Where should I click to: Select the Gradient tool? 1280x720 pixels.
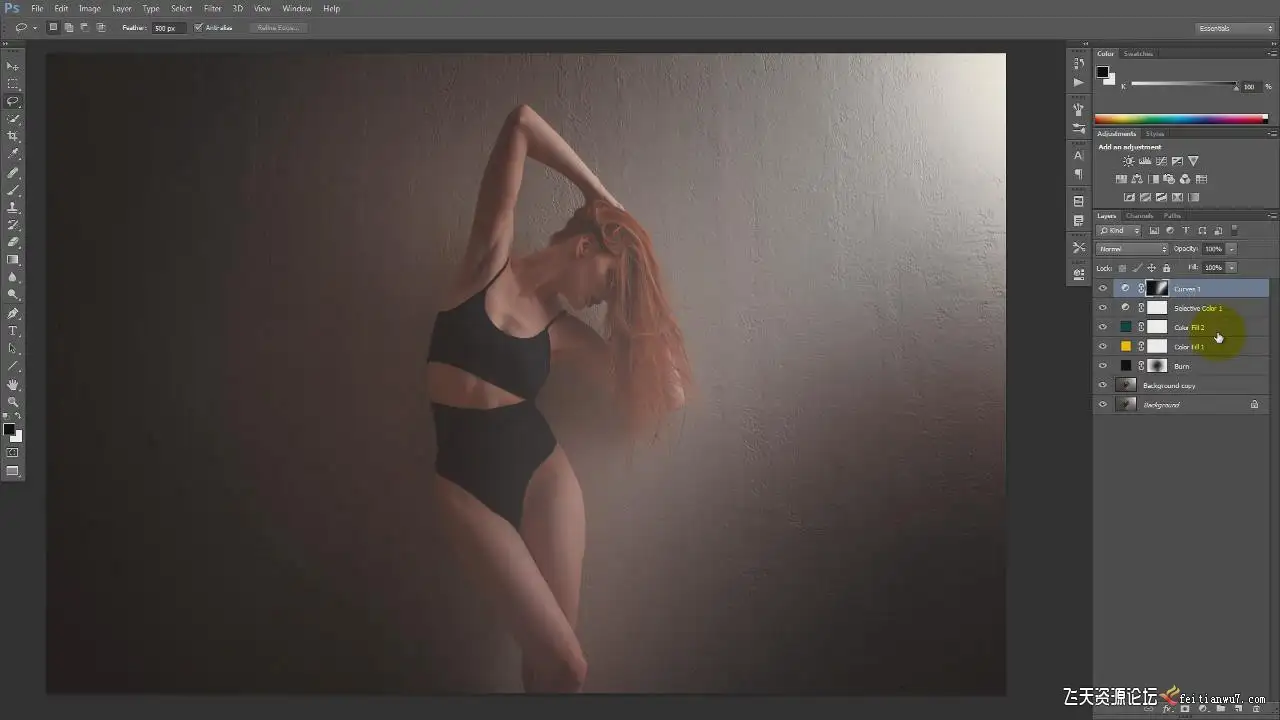(13, 260)
